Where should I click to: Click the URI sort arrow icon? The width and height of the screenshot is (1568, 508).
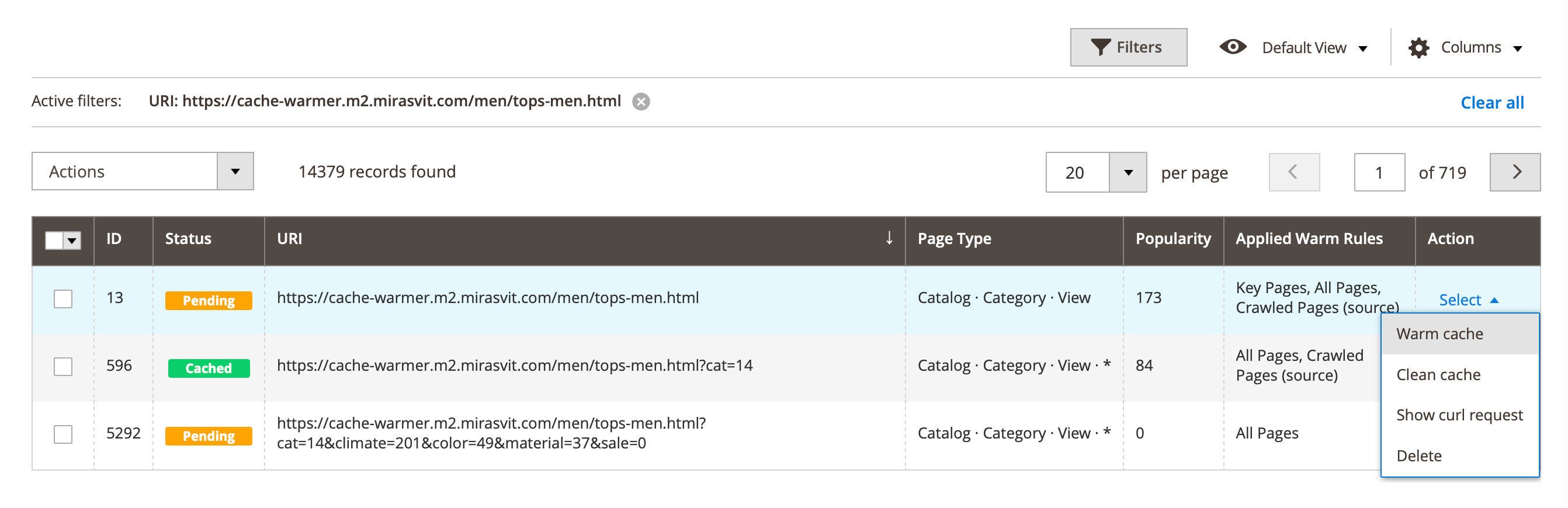pos(889,238)
